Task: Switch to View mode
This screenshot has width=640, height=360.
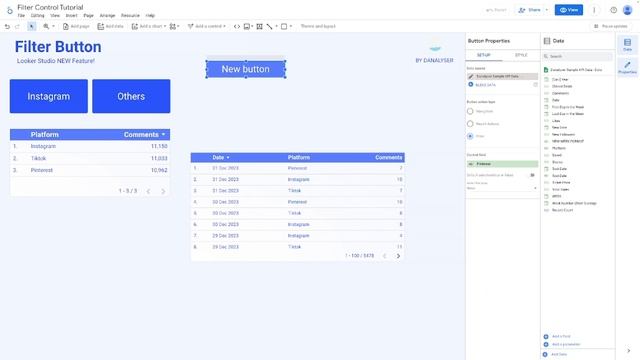Action: (x=569, y=10)
